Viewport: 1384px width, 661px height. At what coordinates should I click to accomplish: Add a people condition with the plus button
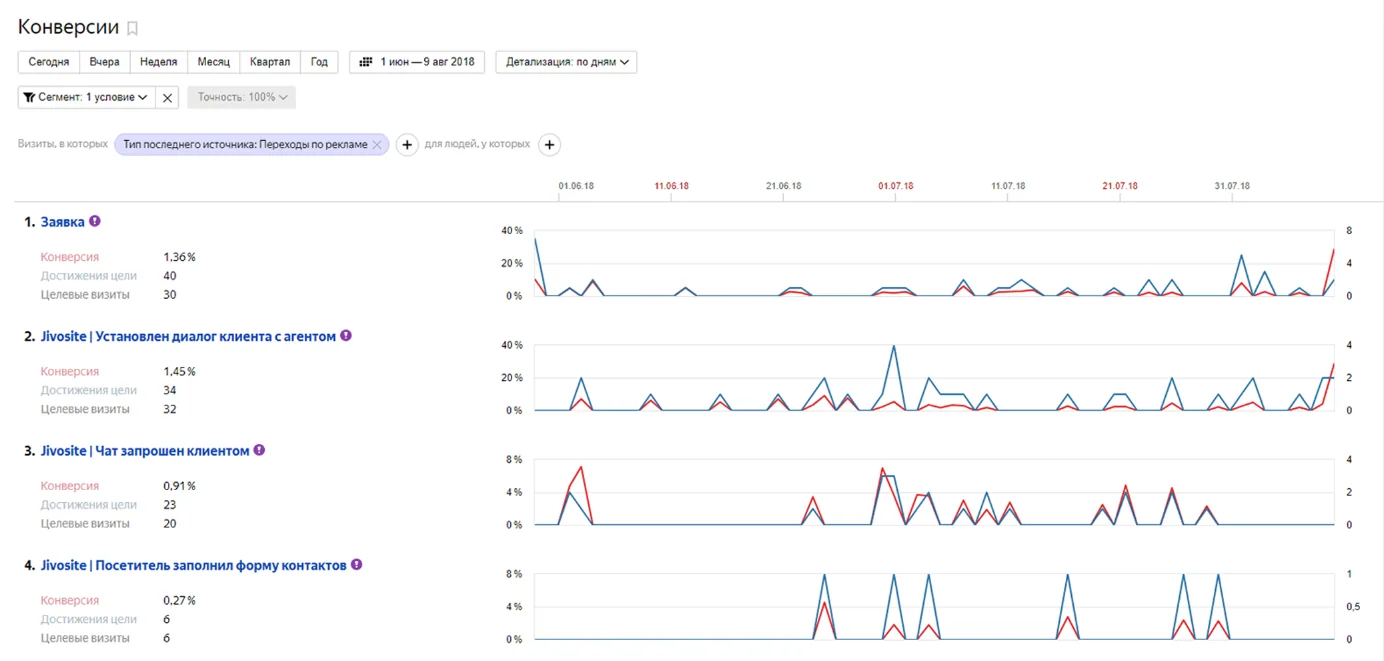(x=549, y=145)
